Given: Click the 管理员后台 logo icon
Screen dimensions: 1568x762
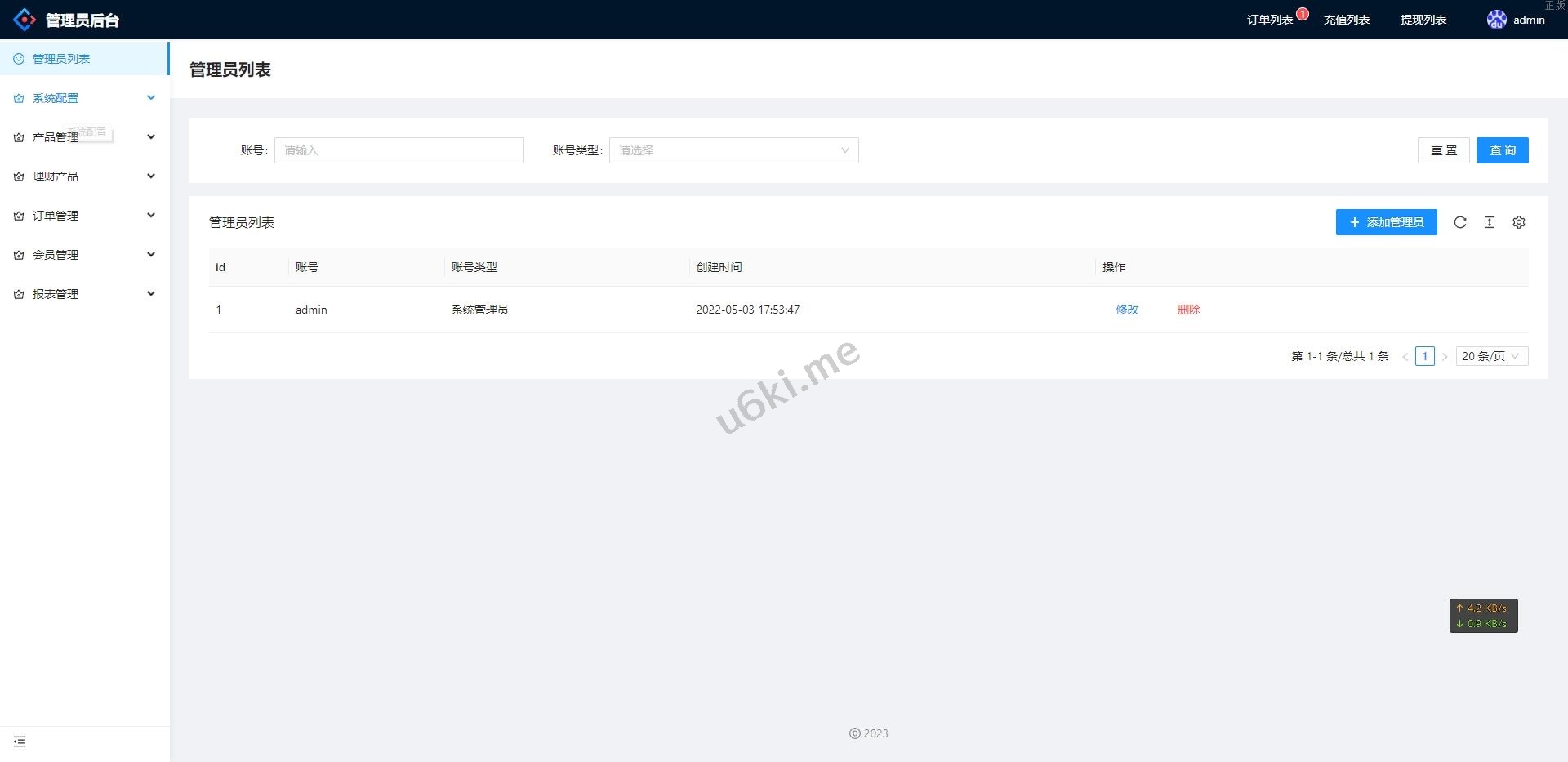Looking at the screenshot, I should pos(24,20).
